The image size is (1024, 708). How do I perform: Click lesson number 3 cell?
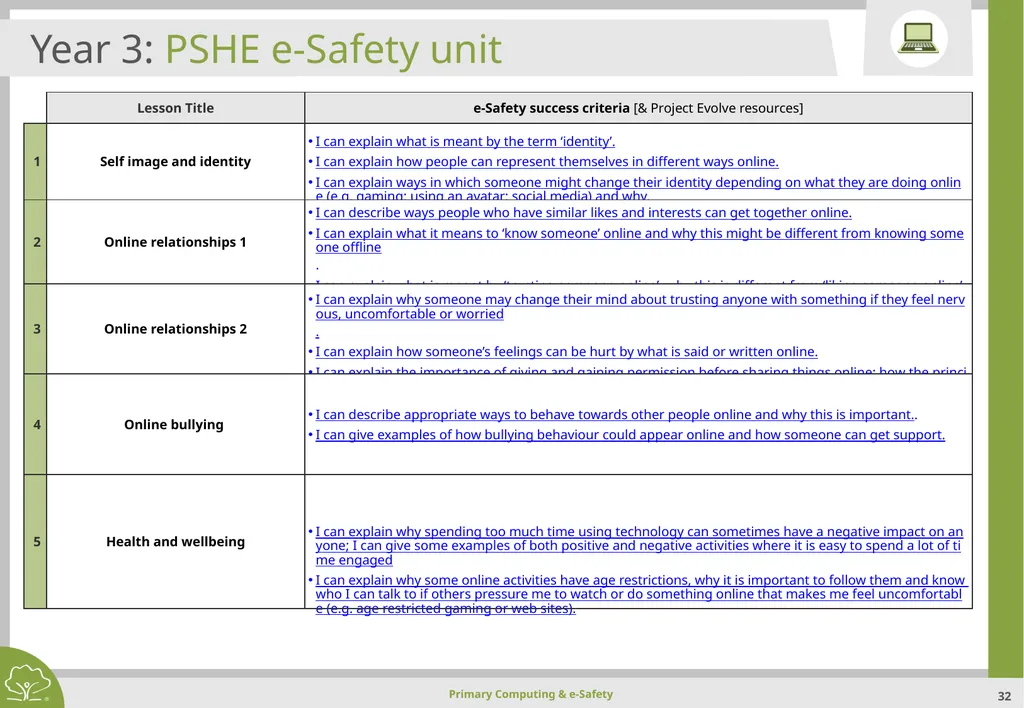[x=36, y=329]
